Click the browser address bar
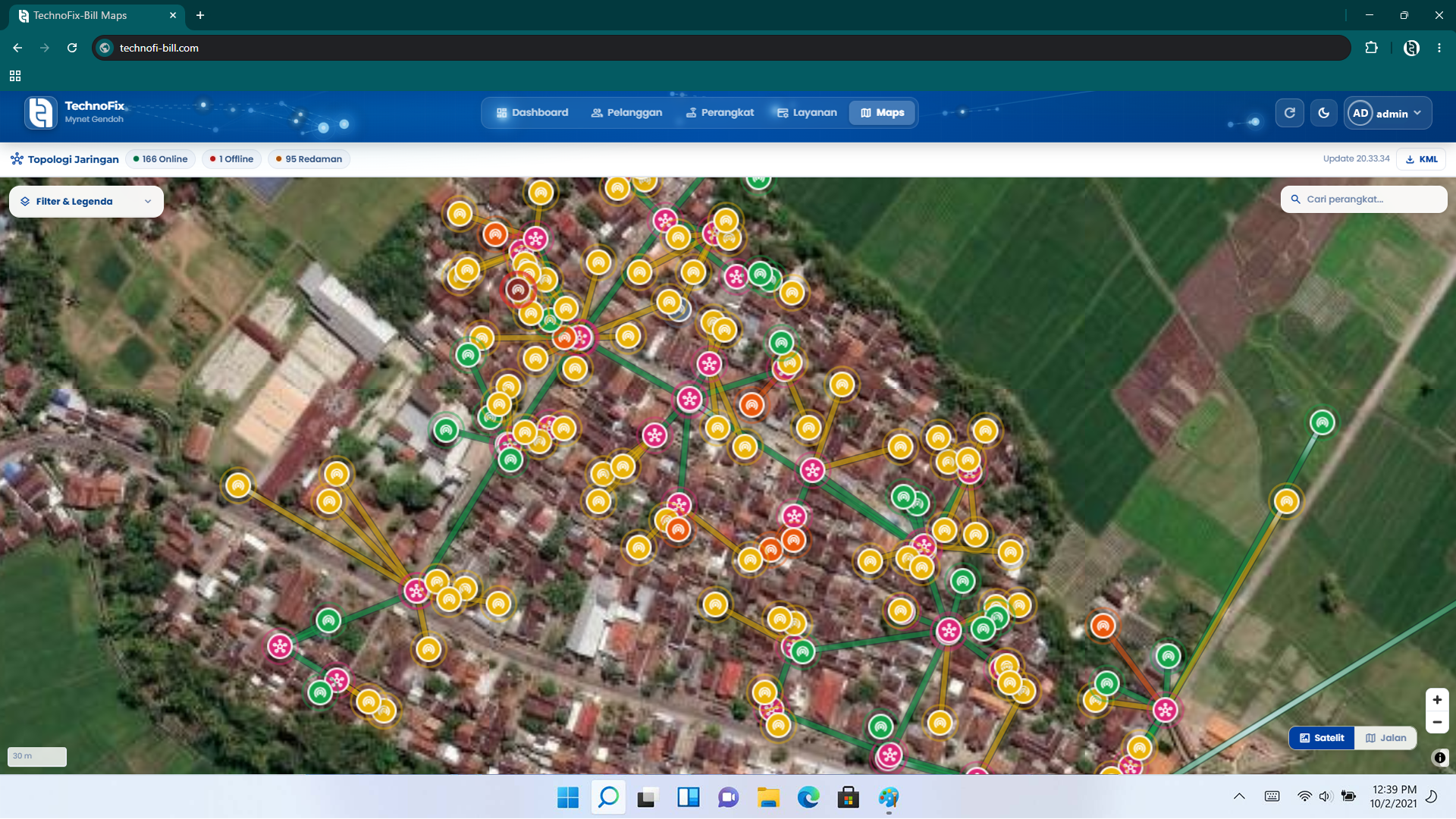Image resolution: width=1456 pixels, height=819 pixels. [x=720, y=48]
